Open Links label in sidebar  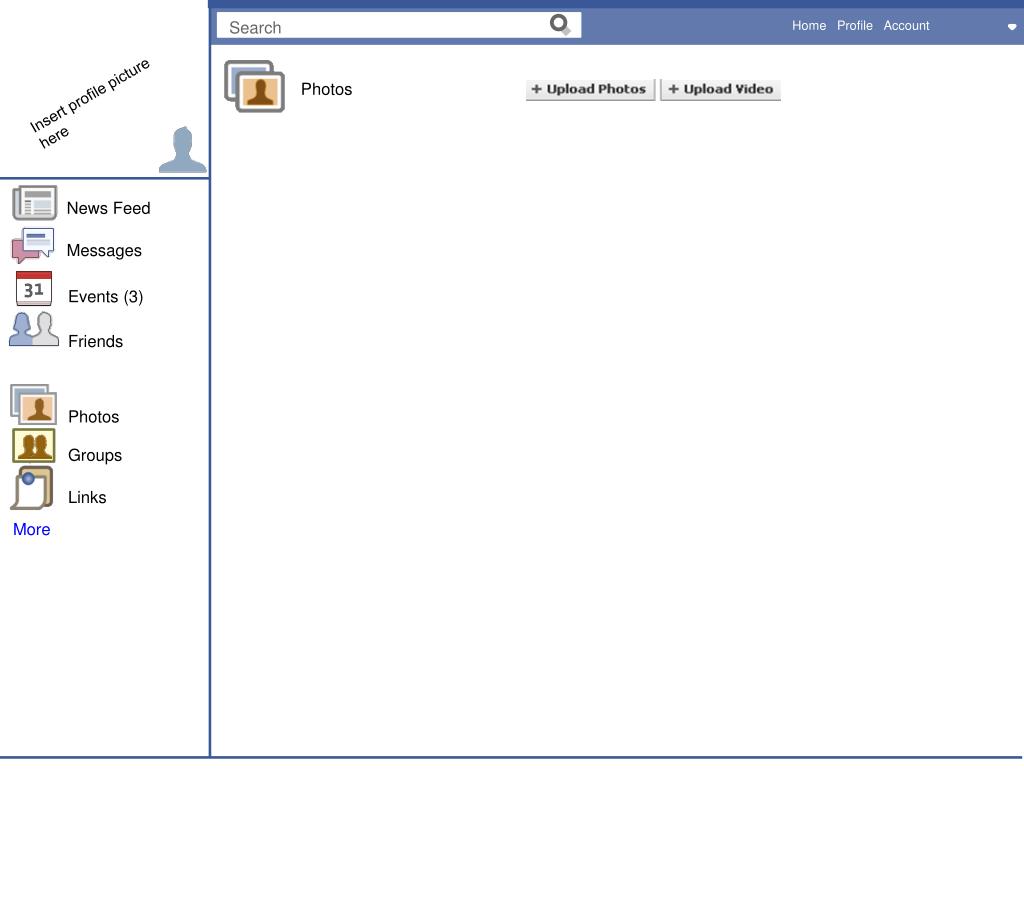pos(87,497)
